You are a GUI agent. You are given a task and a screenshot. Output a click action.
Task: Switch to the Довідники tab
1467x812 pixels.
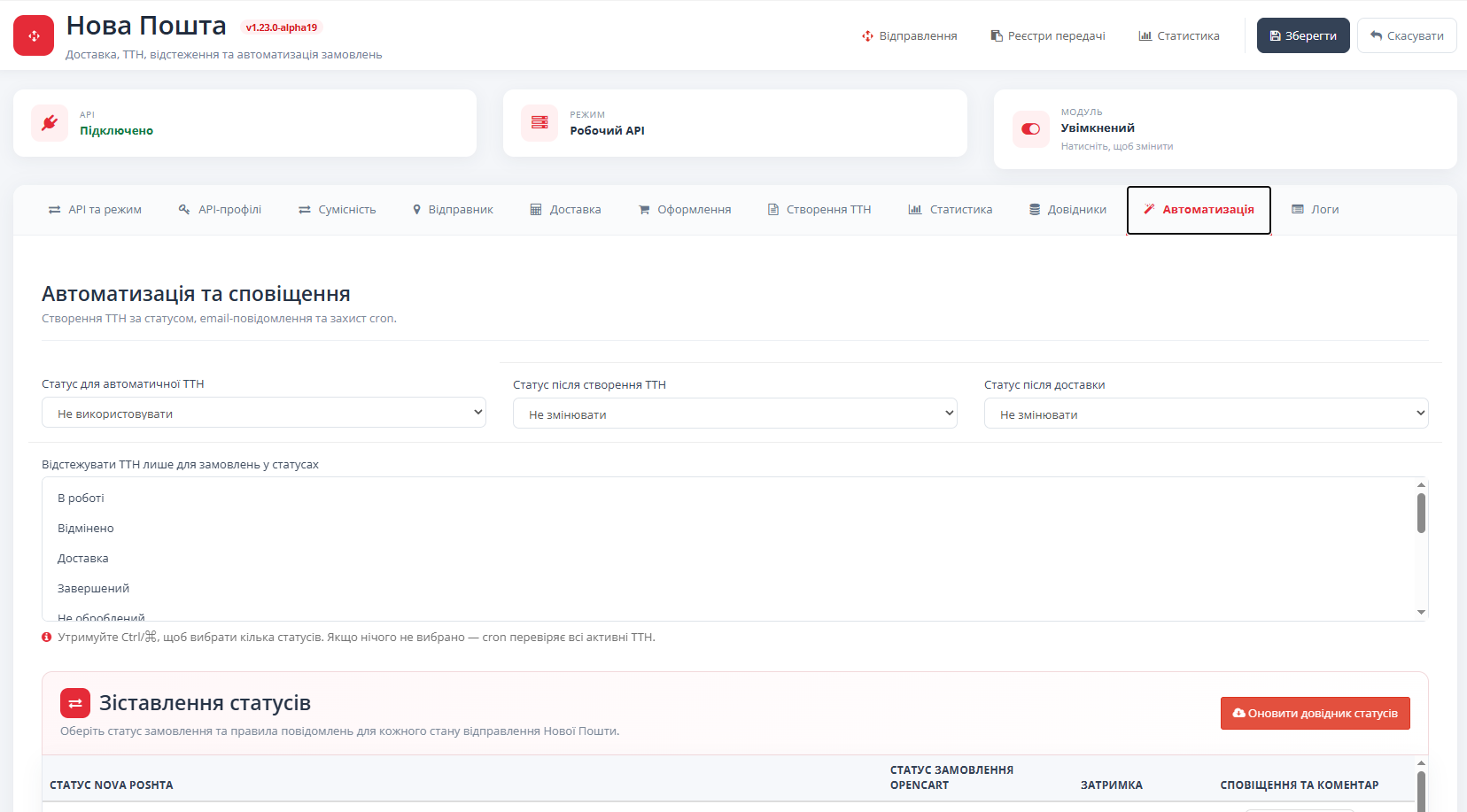[x=1067, y=210]
